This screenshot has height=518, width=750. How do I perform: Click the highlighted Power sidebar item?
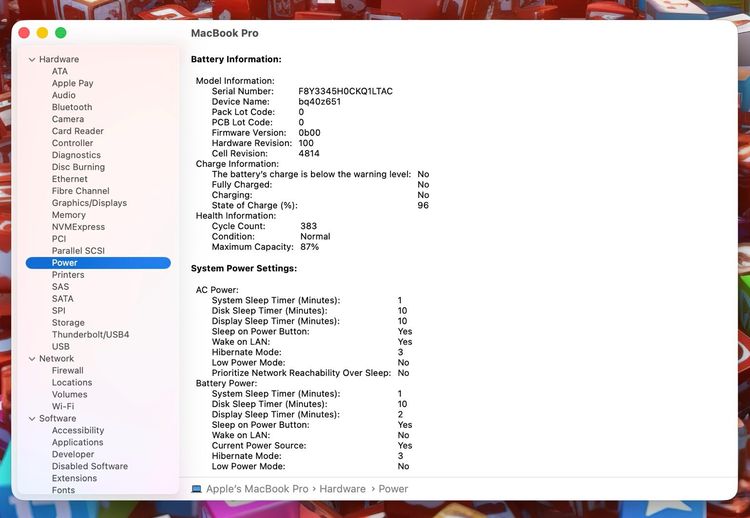98,263
